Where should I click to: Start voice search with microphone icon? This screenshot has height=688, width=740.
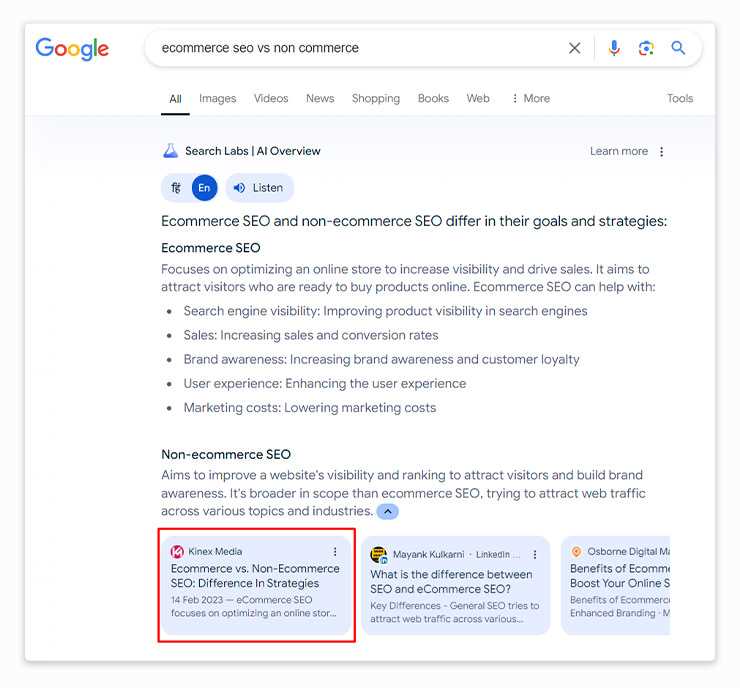pyautogui.click(x=614, y=48)
